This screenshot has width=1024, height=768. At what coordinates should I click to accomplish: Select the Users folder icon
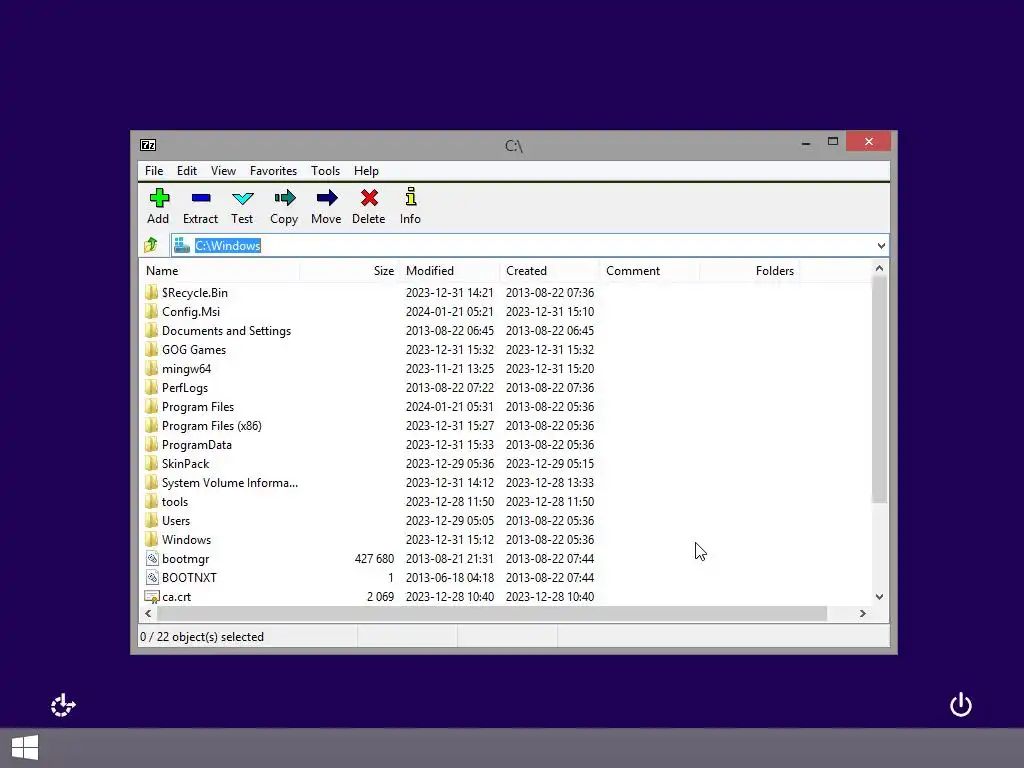pos(152,520)
